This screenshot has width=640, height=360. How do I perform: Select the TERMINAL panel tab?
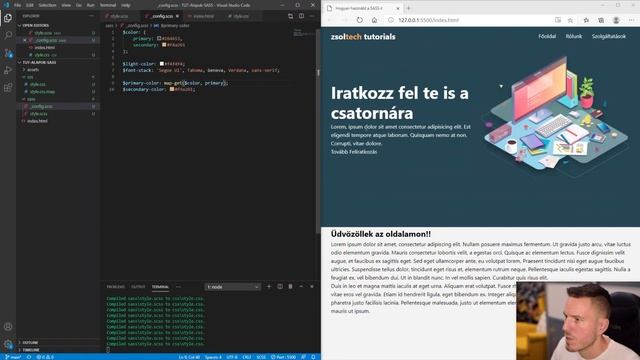click(x=160, y=287)
